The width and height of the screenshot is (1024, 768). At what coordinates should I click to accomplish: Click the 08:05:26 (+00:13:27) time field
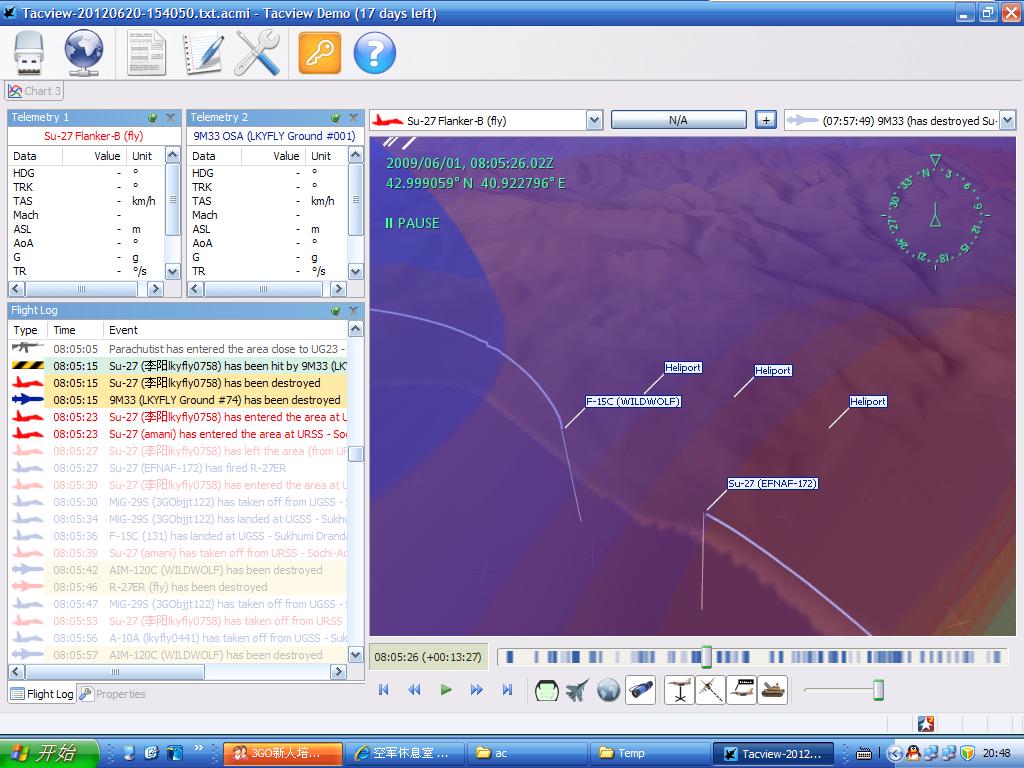(x=428, y=657)
